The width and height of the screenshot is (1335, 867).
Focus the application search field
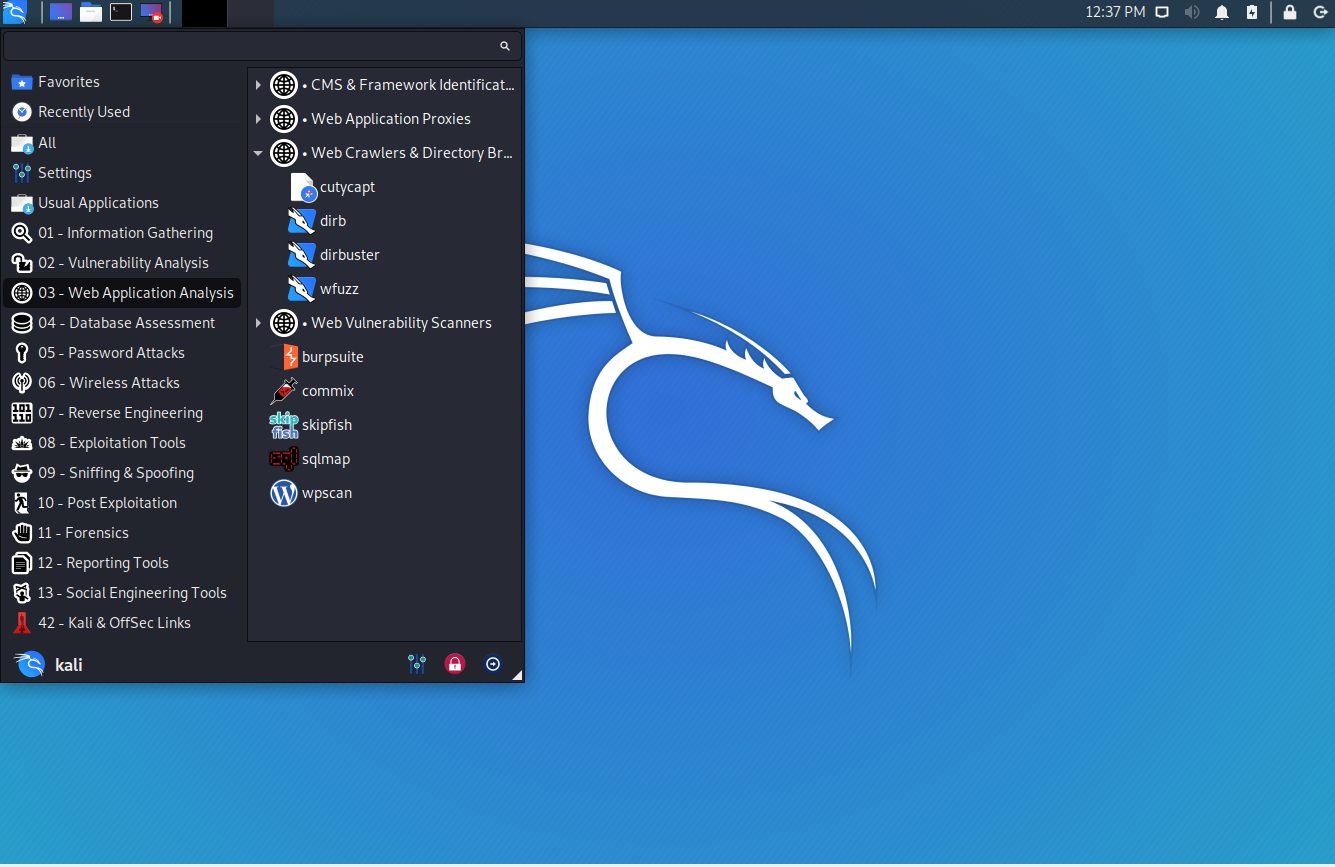262,46
